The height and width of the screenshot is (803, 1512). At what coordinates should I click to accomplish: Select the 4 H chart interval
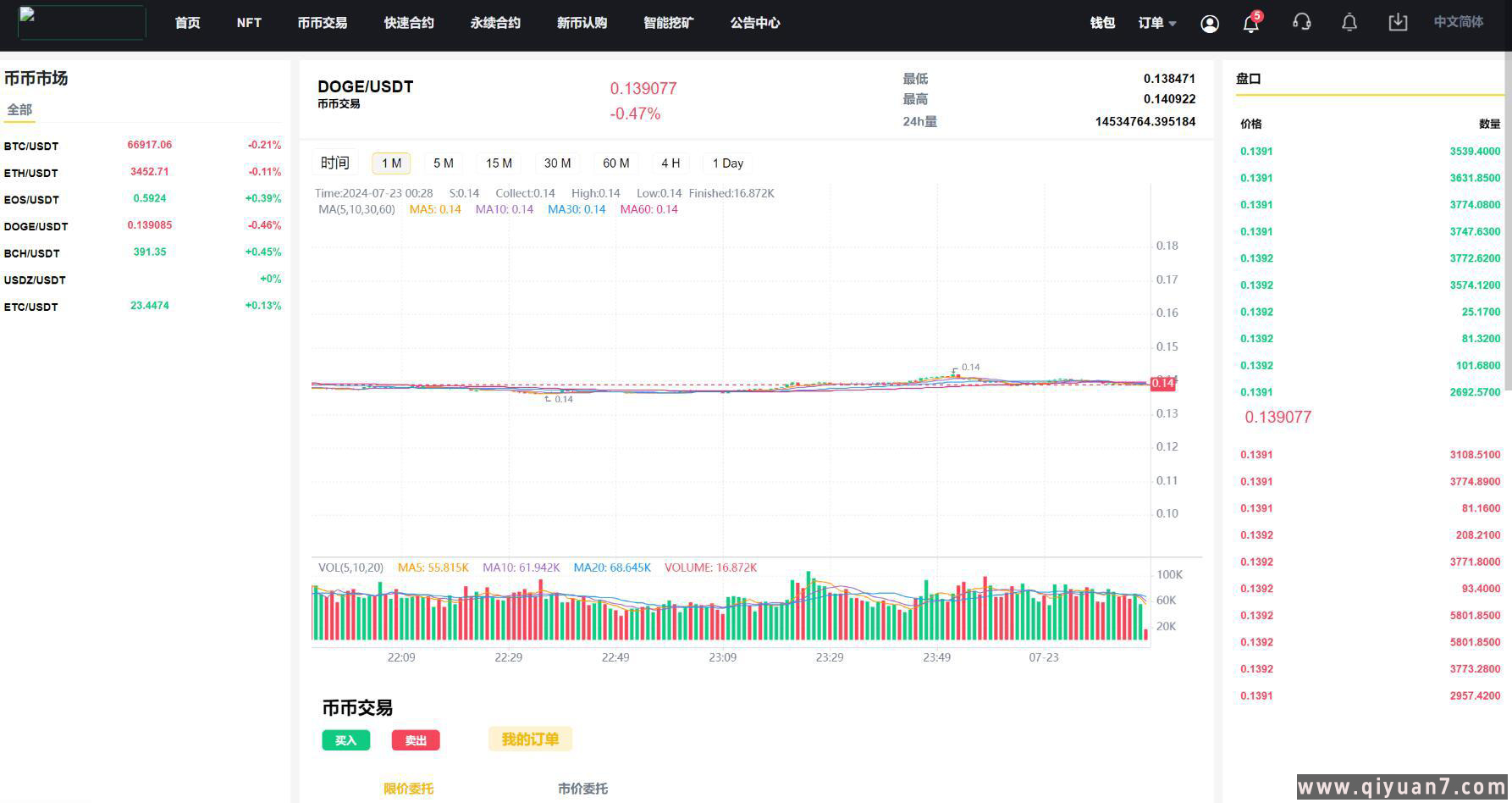[670, 163]
